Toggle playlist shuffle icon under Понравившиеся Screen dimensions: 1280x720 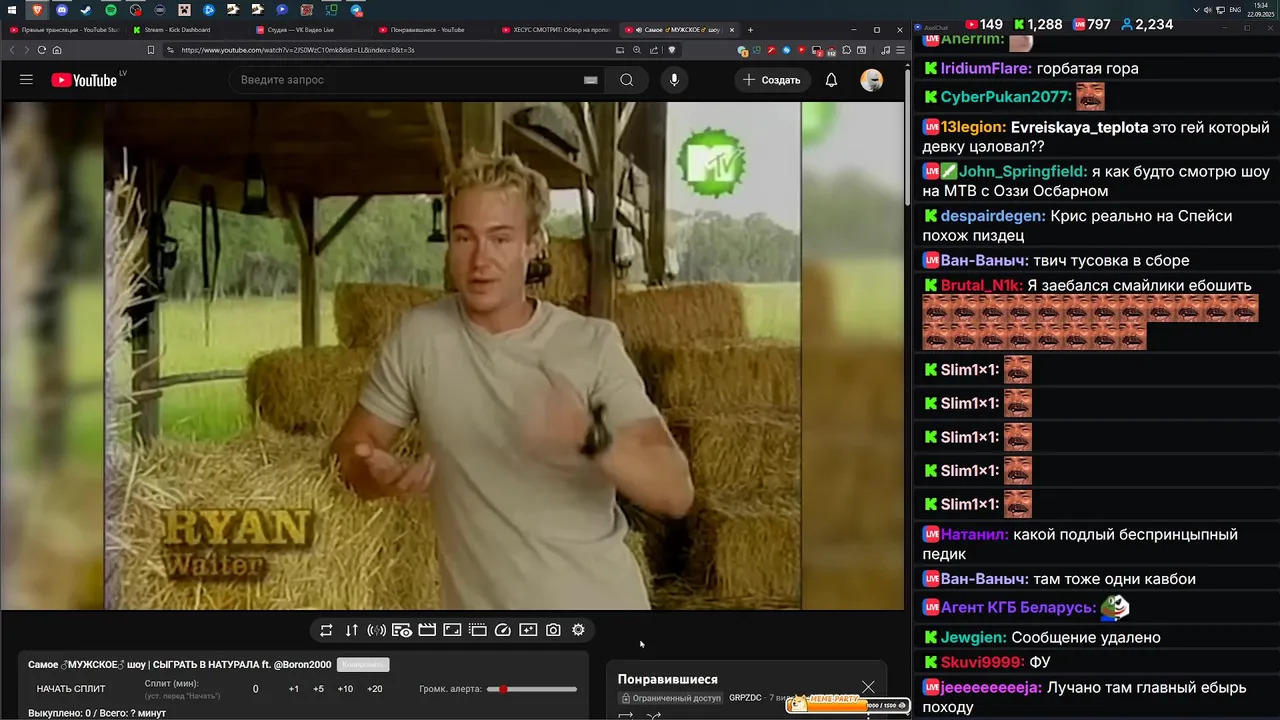(654, 715)
